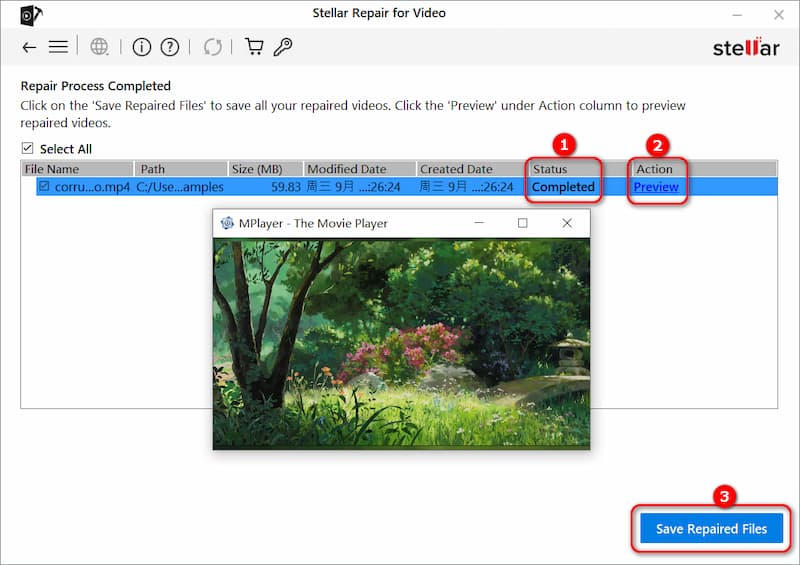Viewport: 800px width, 565px height.
Task: Click the Completed status cell
Action: [563, 187]
